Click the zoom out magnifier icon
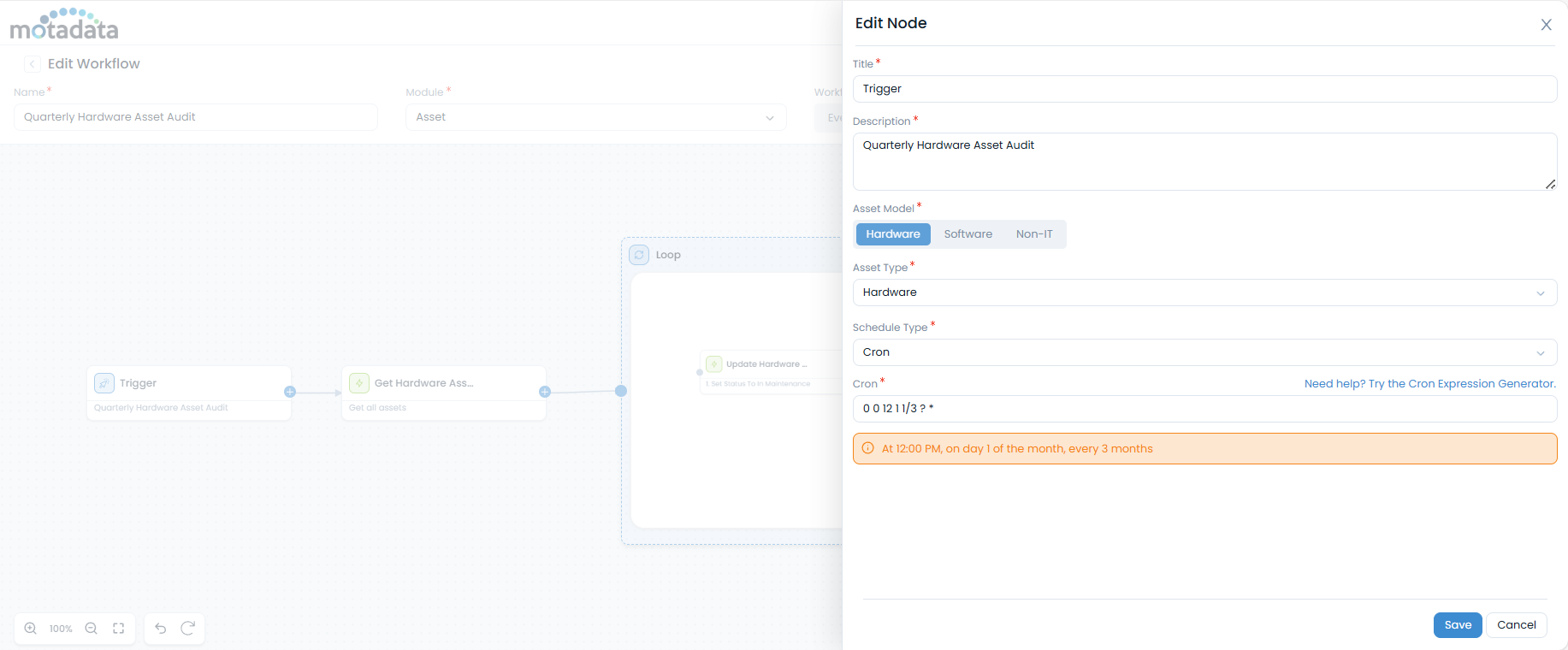This screenshot has width=1568, height=650. pos(92,629)
